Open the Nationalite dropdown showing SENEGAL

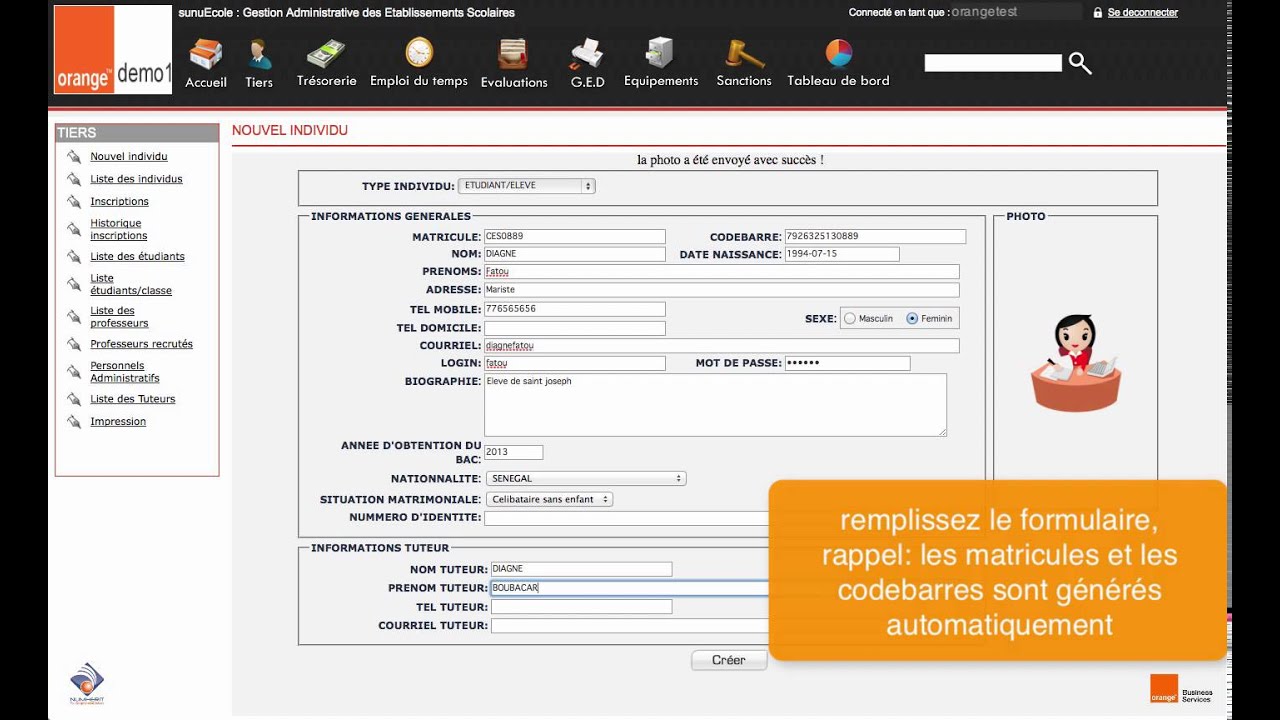(x=585, y=479)
